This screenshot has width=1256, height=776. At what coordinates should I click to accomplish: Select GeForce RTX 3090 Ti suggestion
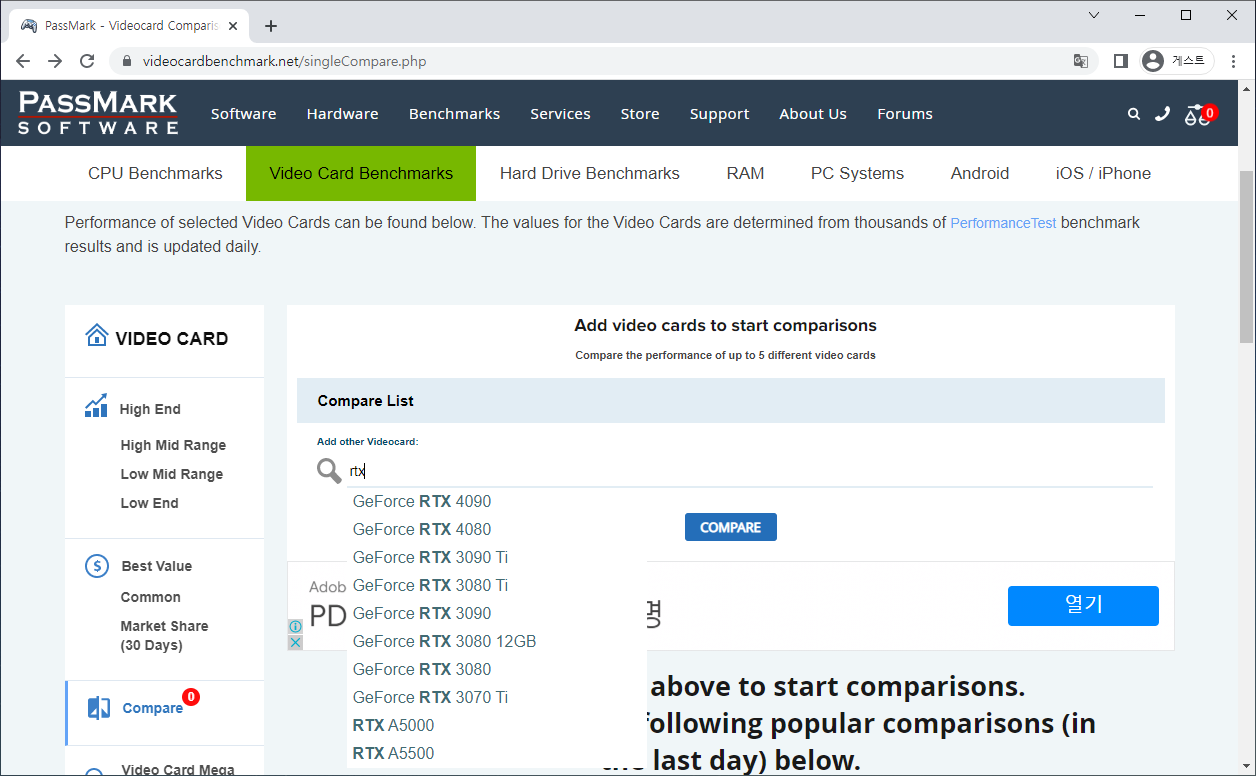[x=497, y=558]
